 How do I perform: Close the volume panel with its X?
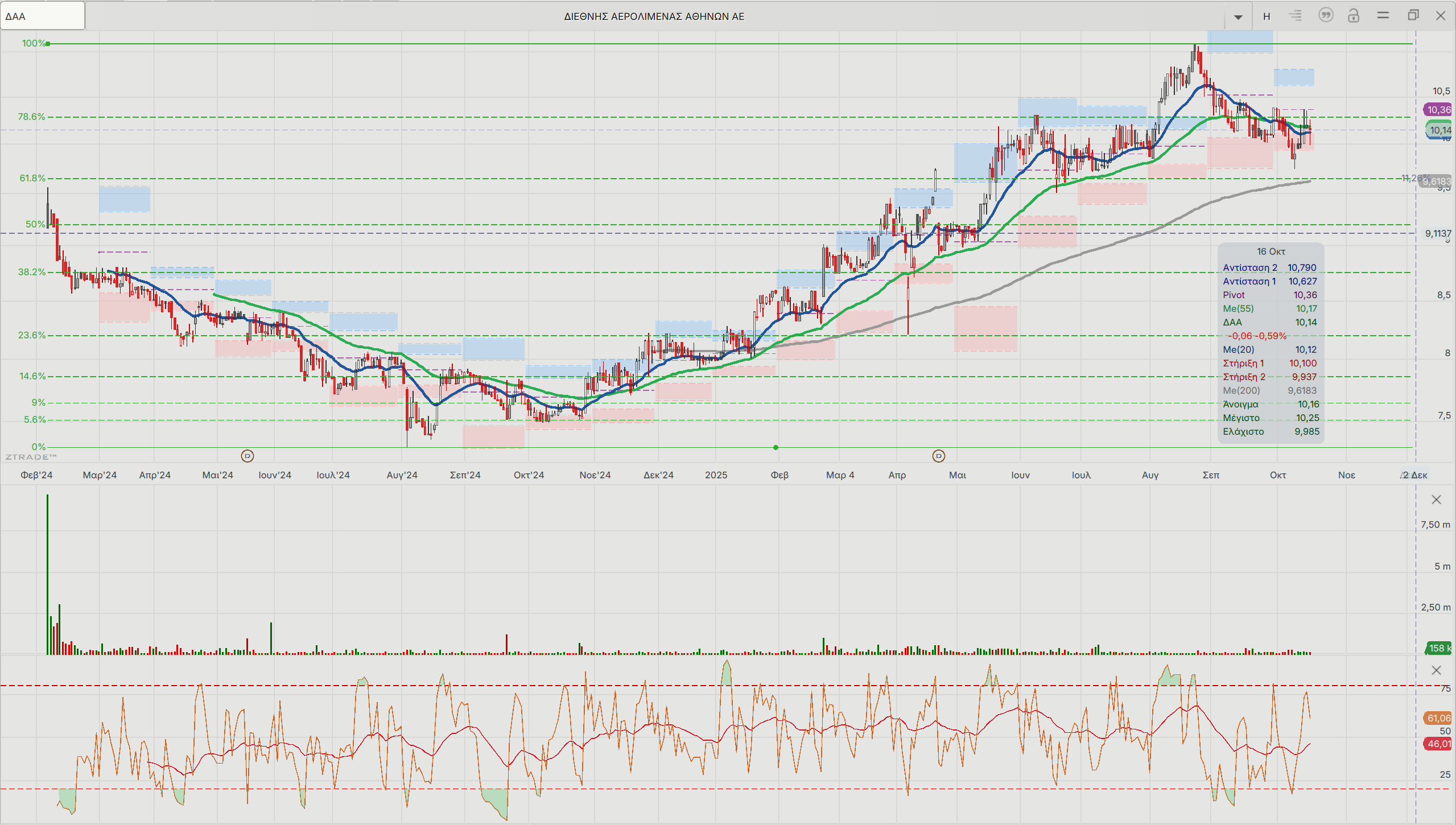1436,500
